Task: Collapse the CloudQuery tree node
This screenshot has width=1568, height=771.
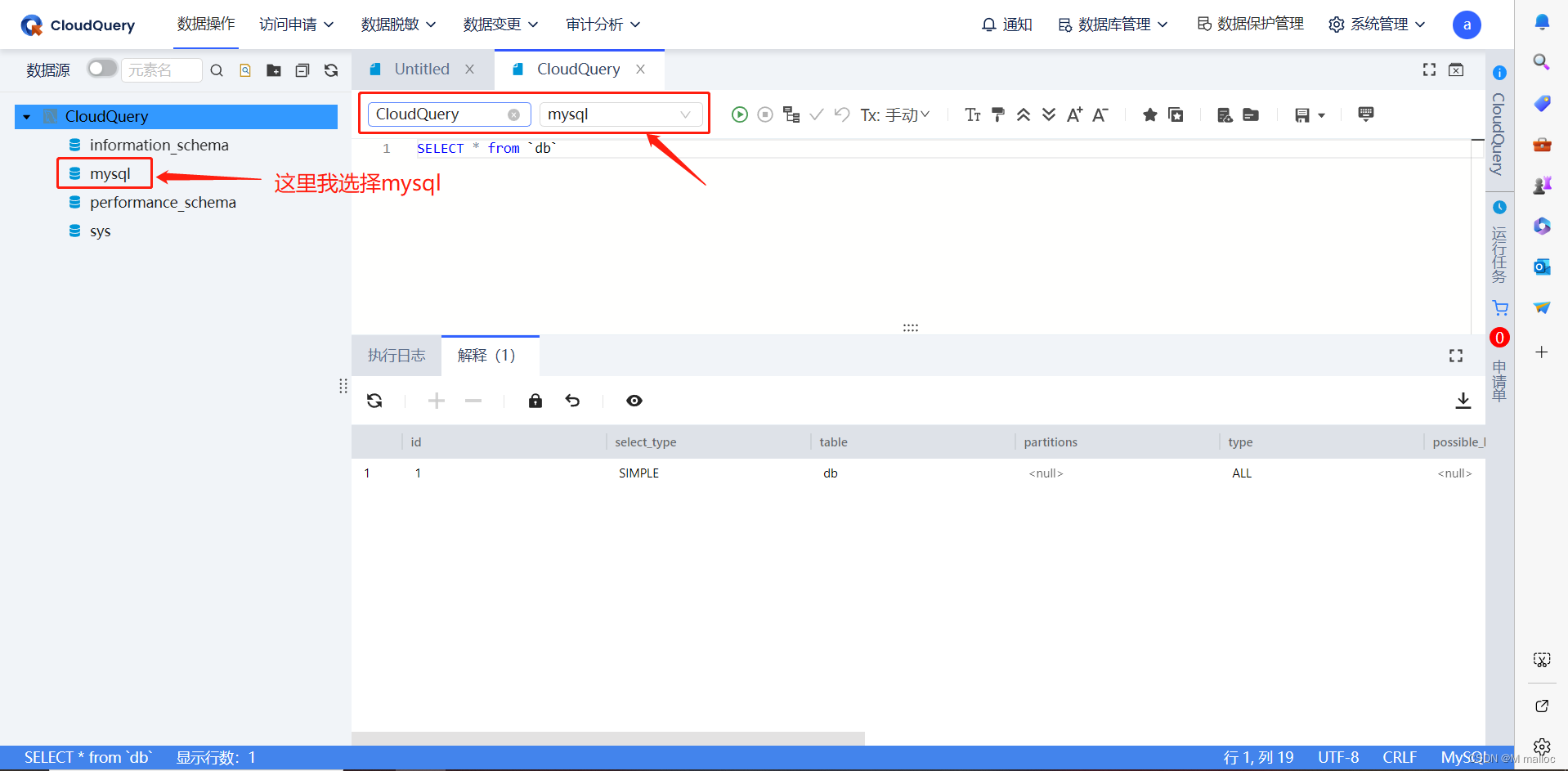Action: click(x=27, y=117)
